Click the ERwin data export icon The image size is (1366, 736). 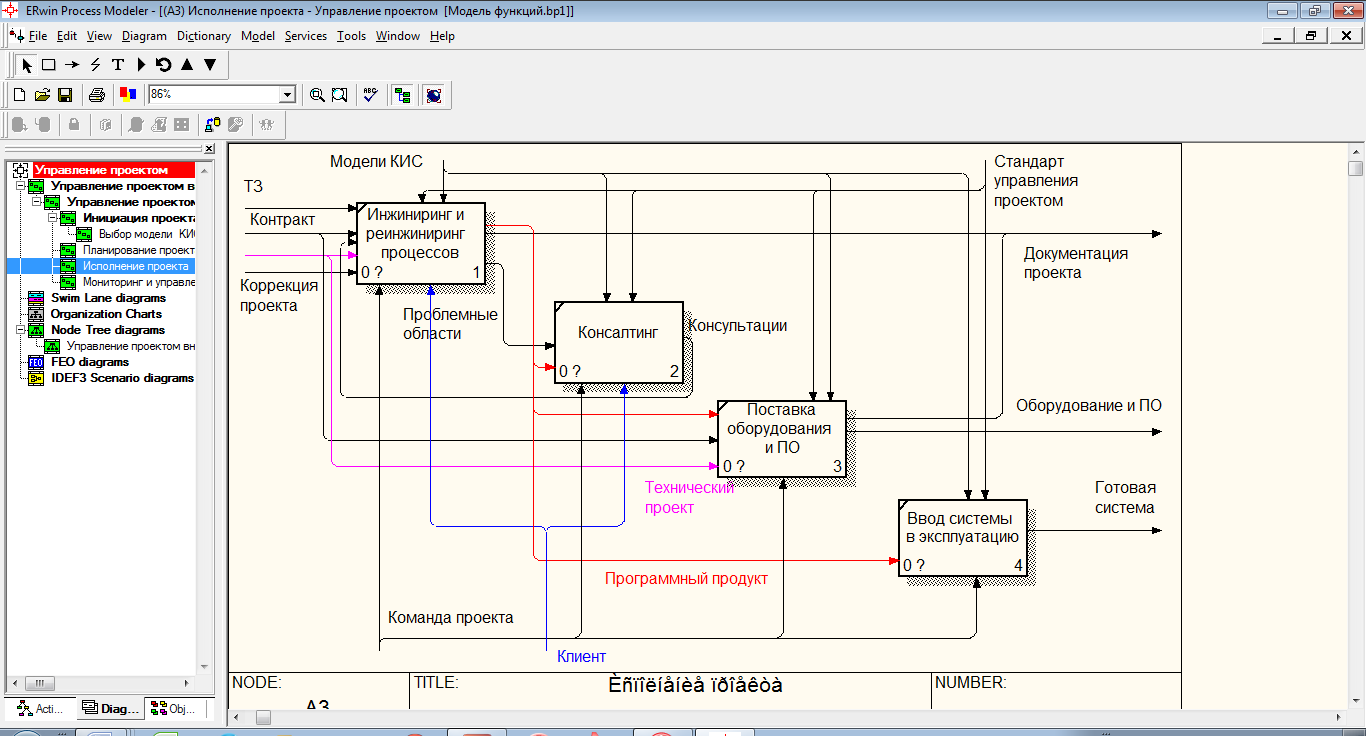213,125
